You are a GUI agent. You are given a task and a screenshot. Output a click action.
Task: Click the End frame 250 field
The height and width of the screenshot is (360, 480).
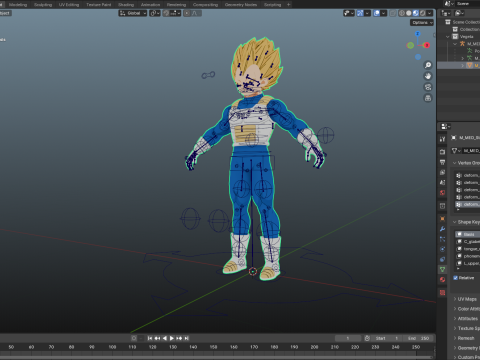tap(418, 338)
